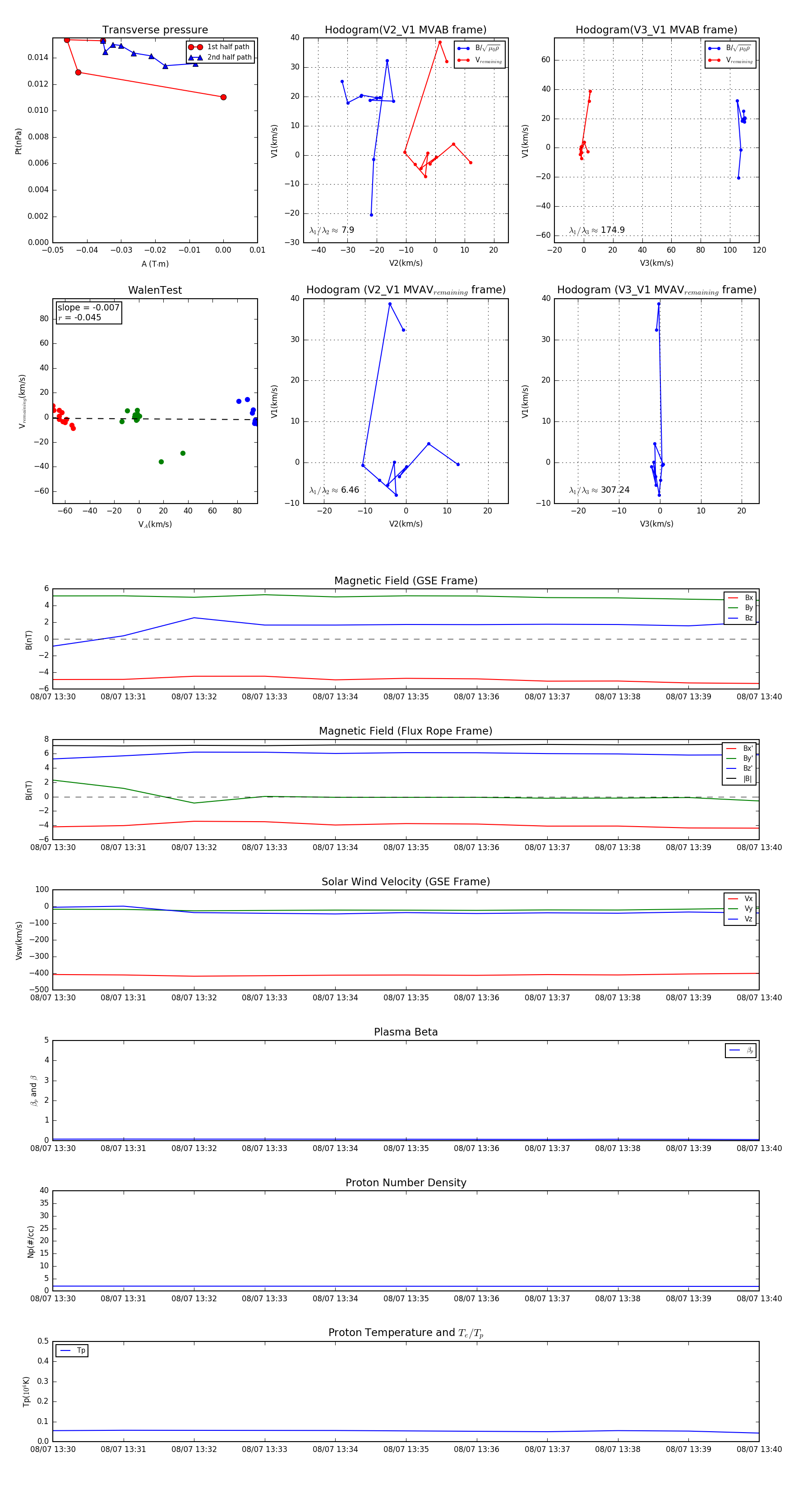Click 'Solar Wind Velocity (GSE Frame)' title
812x1489 pixels.
click(x=406, y=882)
